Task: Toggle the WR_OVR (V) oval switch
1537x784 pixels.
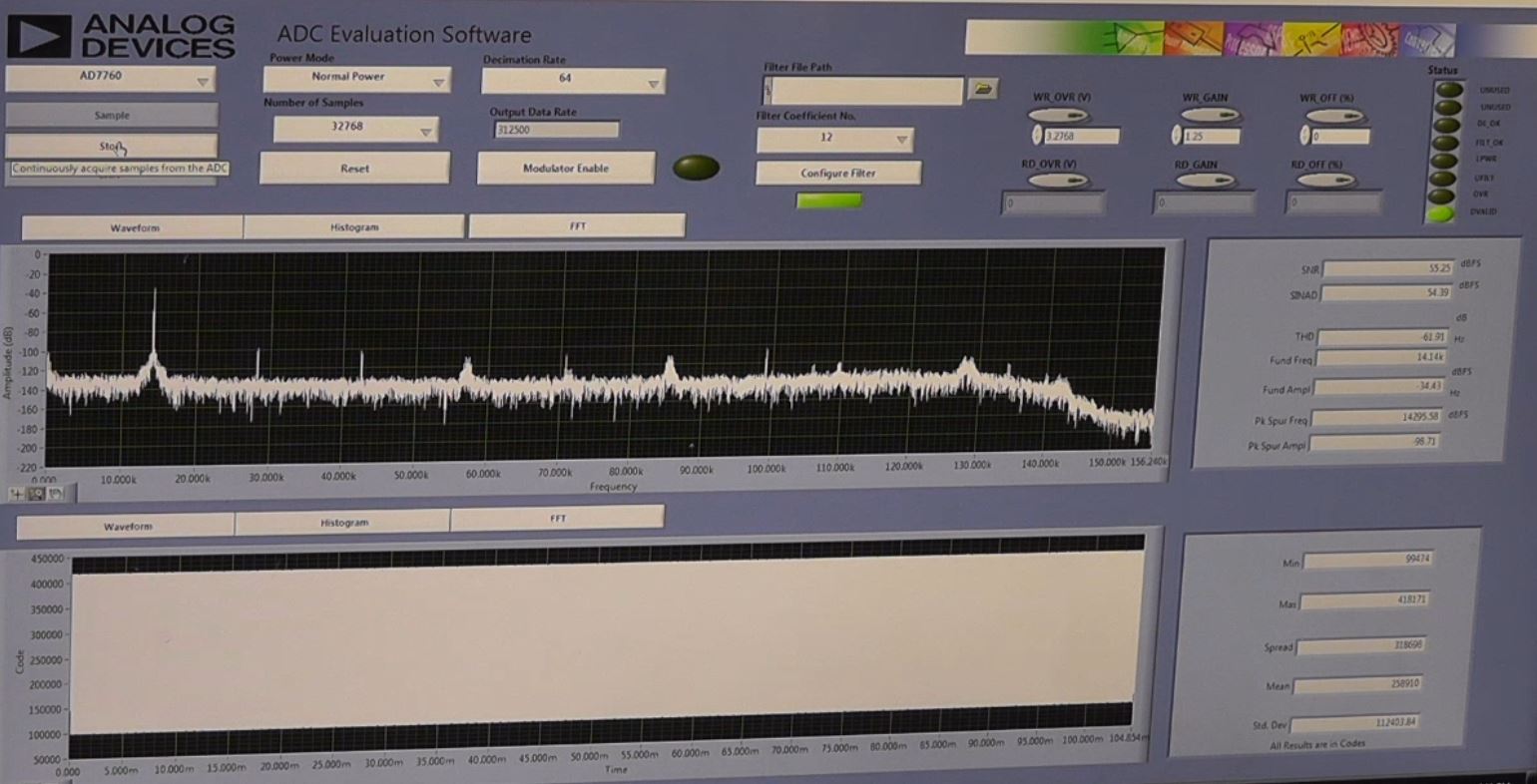Action: point(1059,116)
